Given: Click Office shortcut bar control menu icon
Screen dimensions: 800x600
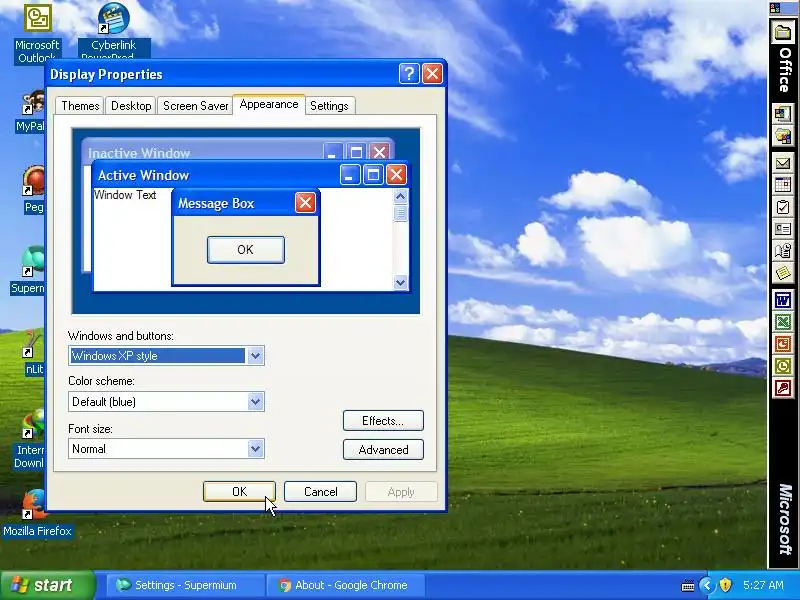Looking at the screenshot, I should pos(776,8).
